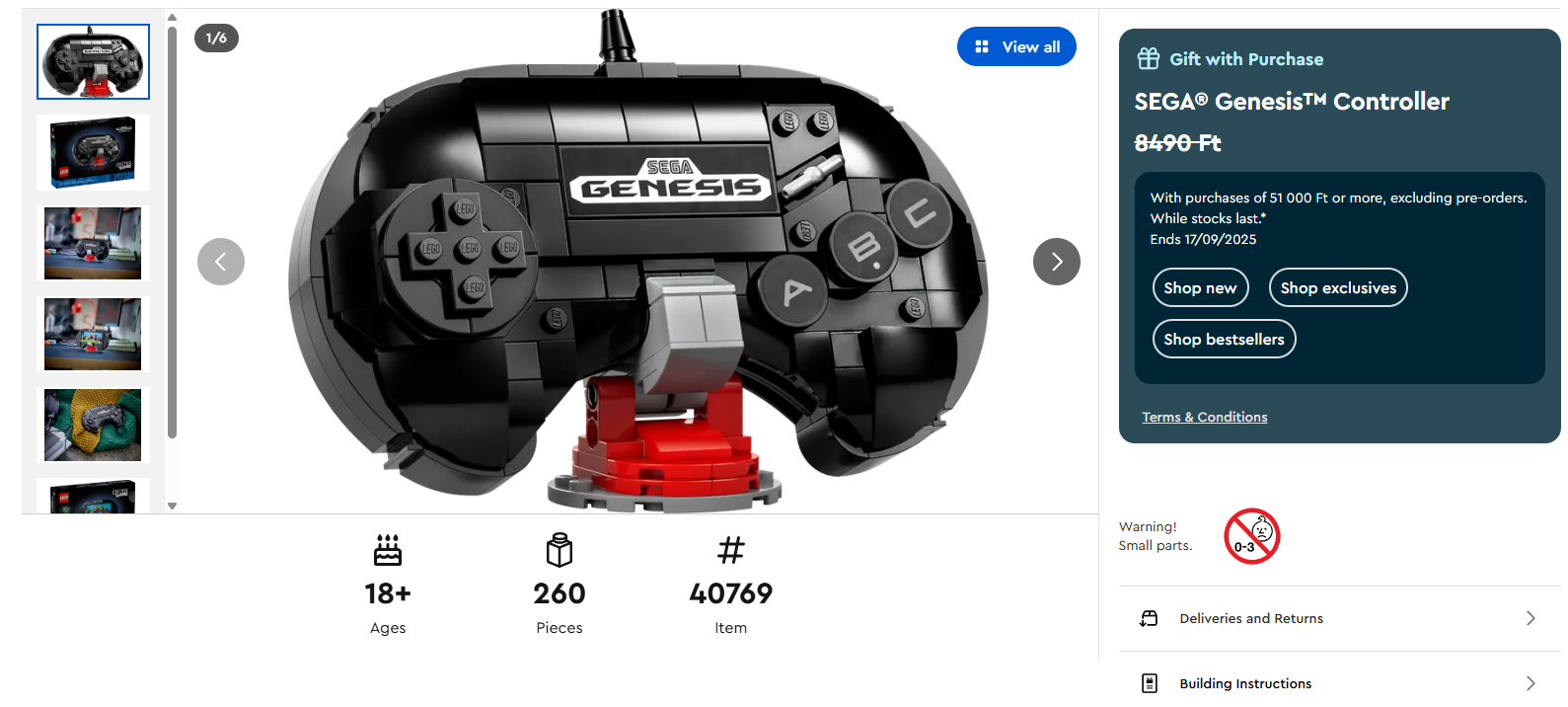Click the ages birthday cake icon

pyautogui.click(x=388, y=550)
